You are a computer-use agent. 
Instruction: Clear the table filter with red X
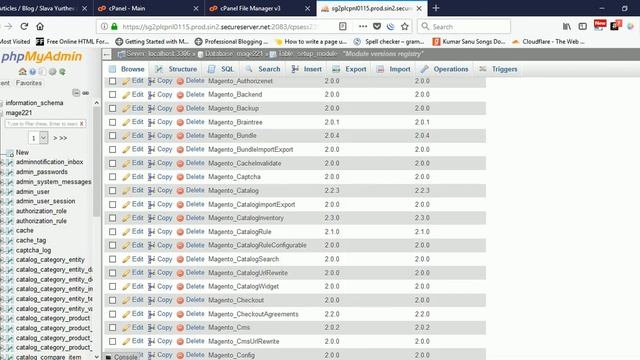[82, 123]
